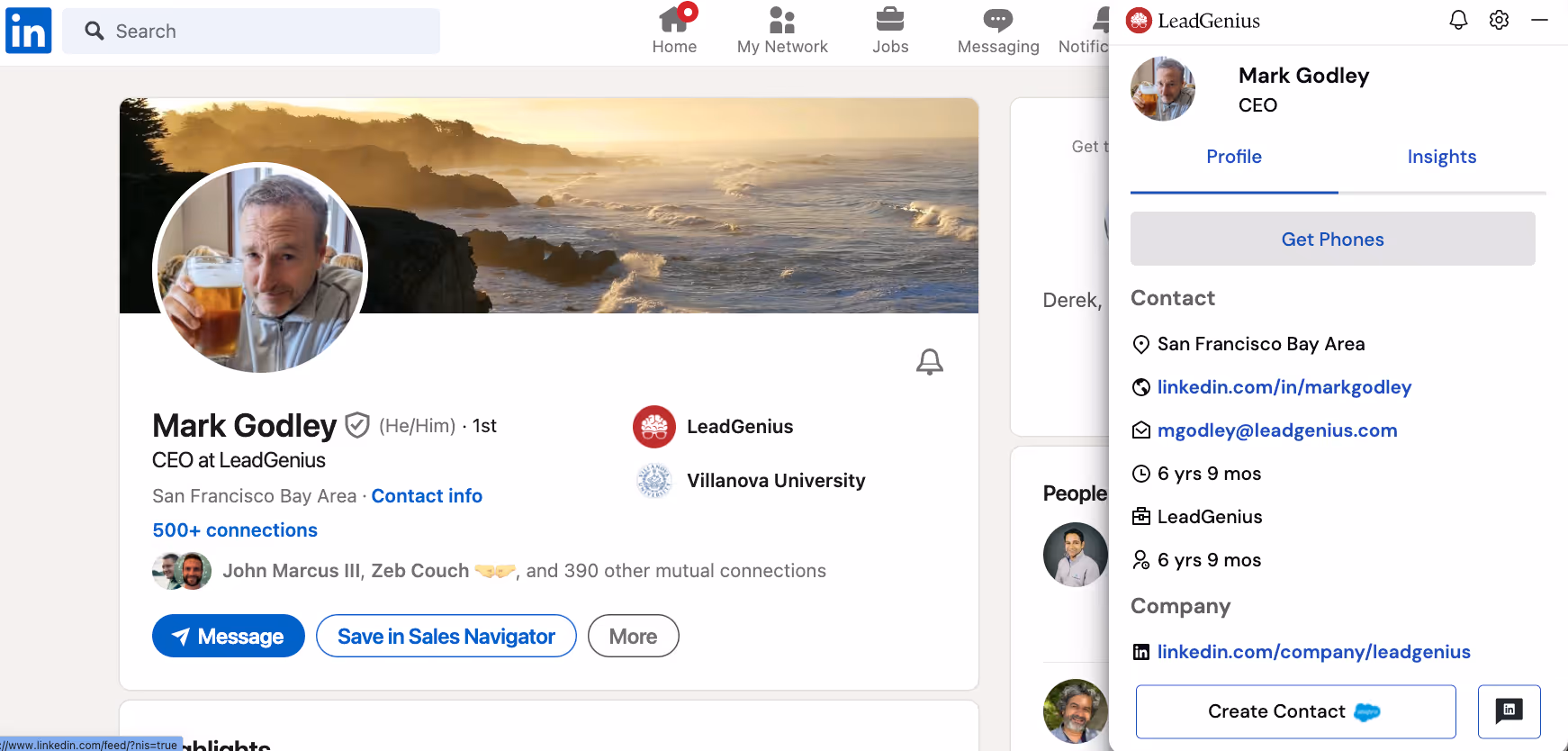
Task: Open the More button menu
Action: (x=634, y=636)
